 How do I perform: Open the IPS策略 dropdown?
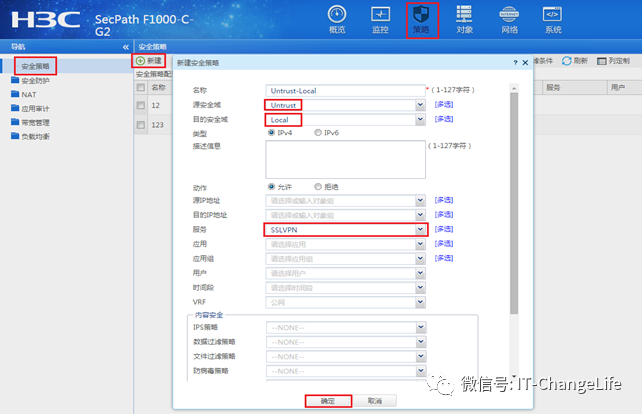tap(421, 328)
